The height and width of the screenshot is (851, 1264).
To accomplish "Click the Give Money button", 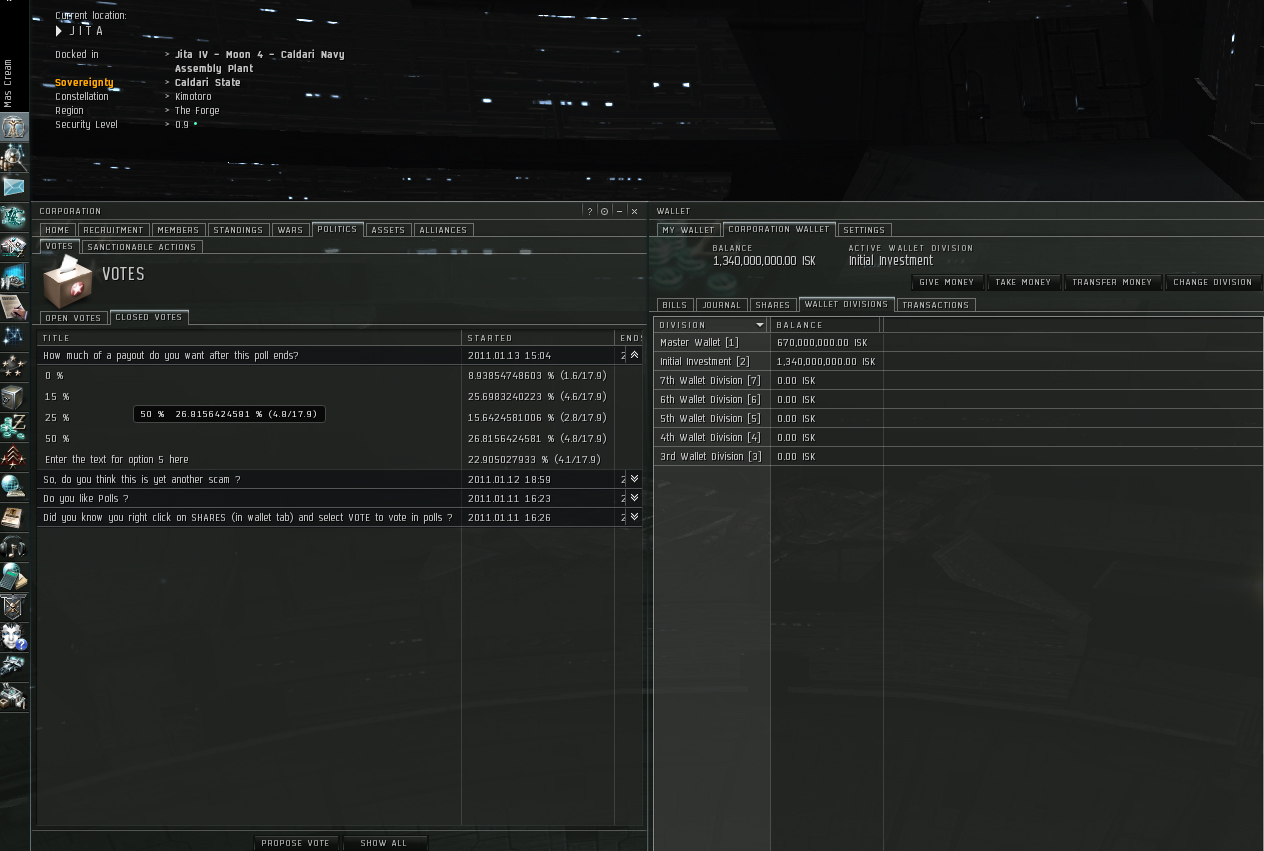I will click(x=946, y=282).
